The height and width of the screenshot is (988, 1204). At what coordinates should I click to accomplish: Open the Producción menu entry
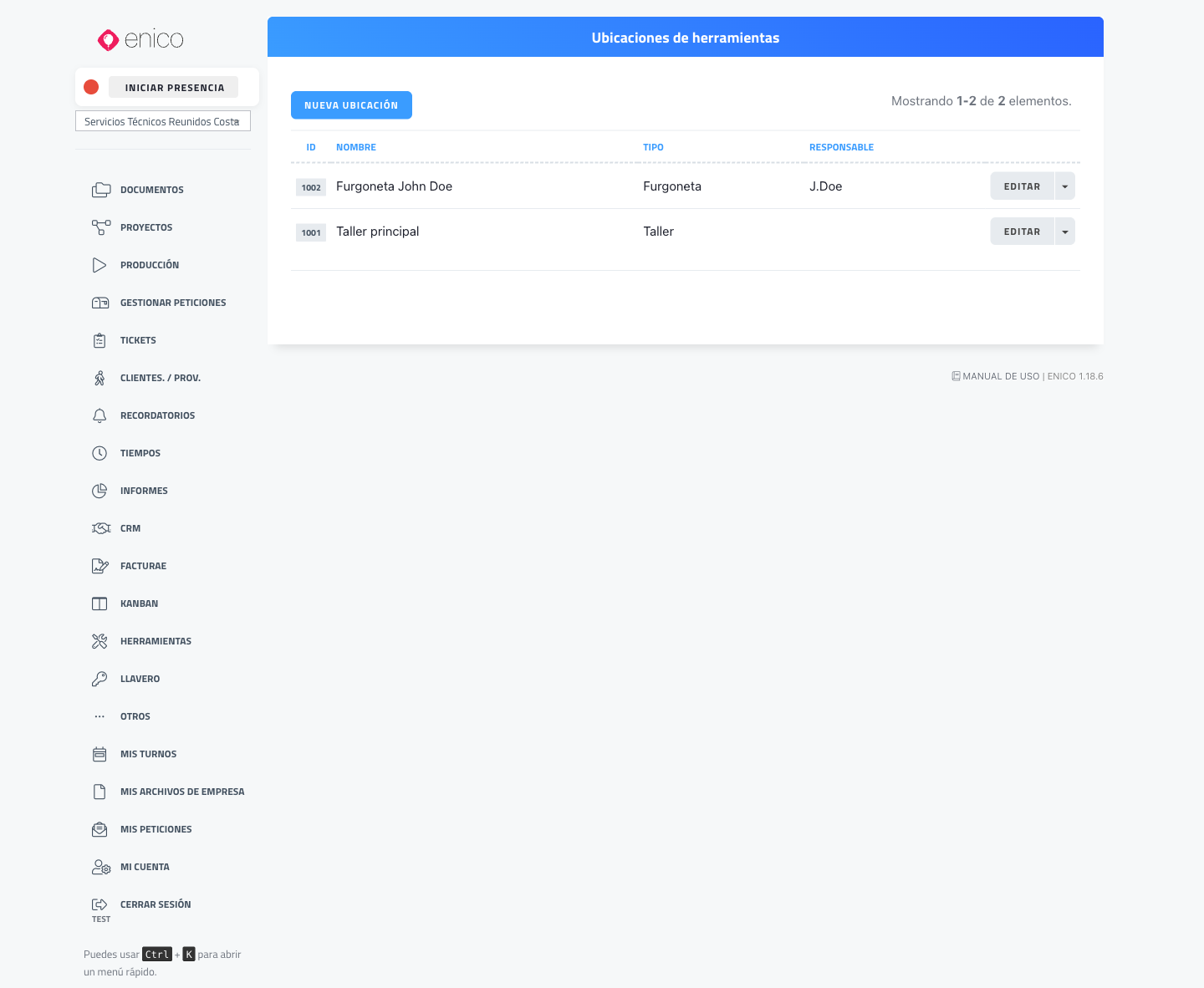(150, 265)
